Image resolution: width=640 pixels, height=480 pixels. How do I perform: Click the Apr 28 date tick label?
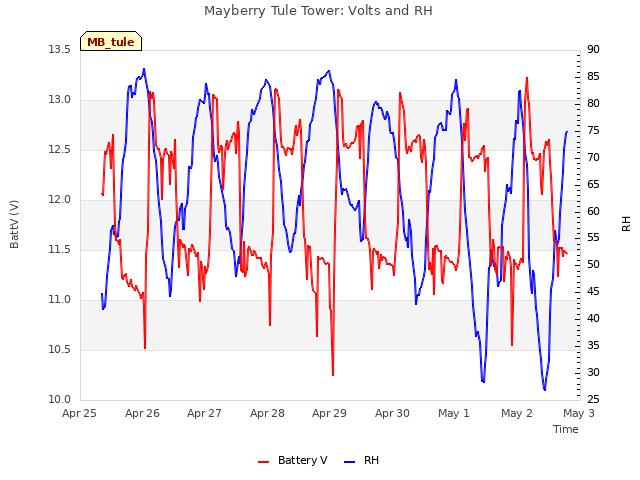[x=267, y=413]
